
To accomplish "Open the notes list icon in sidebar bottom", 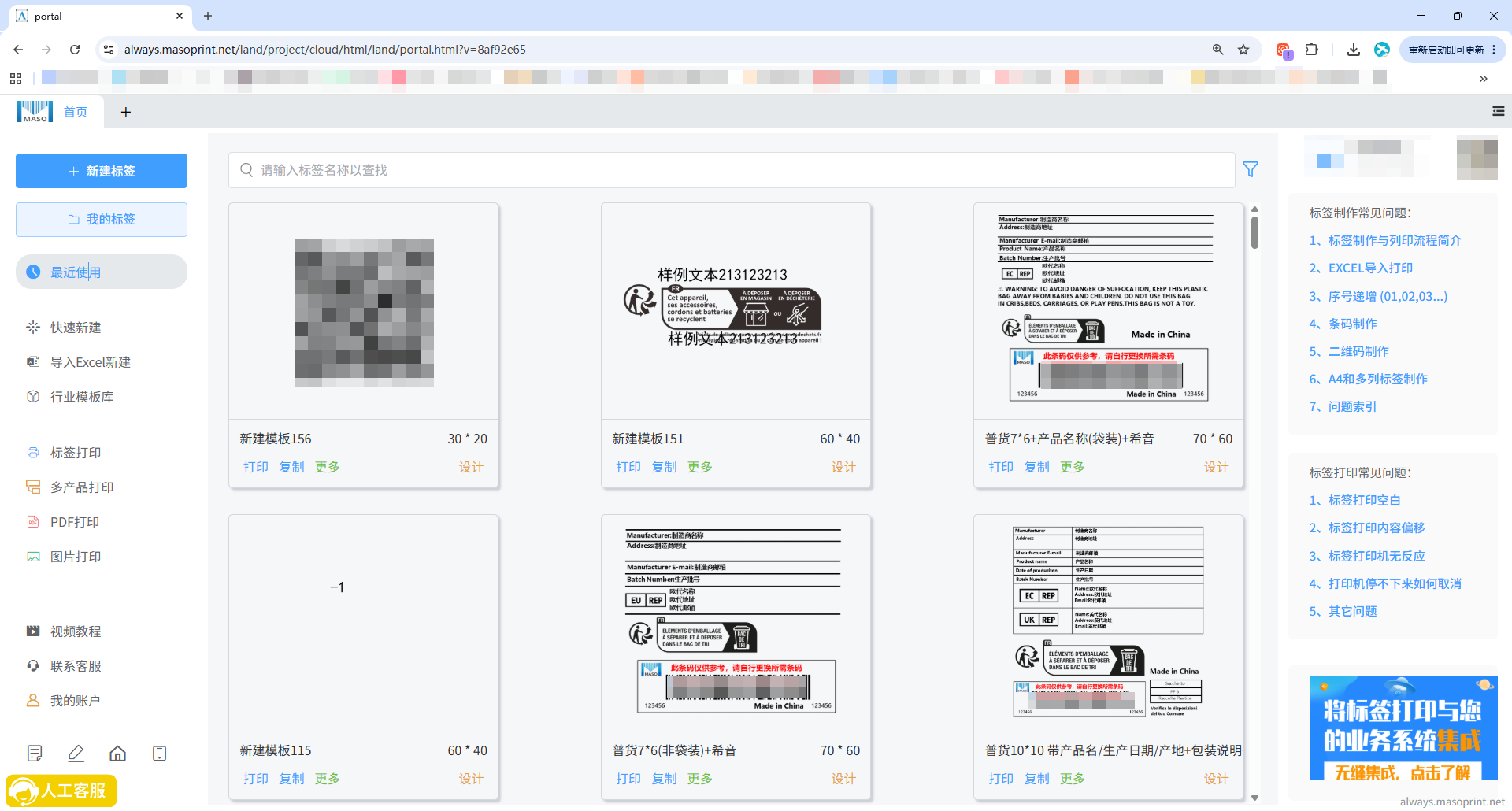I will tap(35, 754).
